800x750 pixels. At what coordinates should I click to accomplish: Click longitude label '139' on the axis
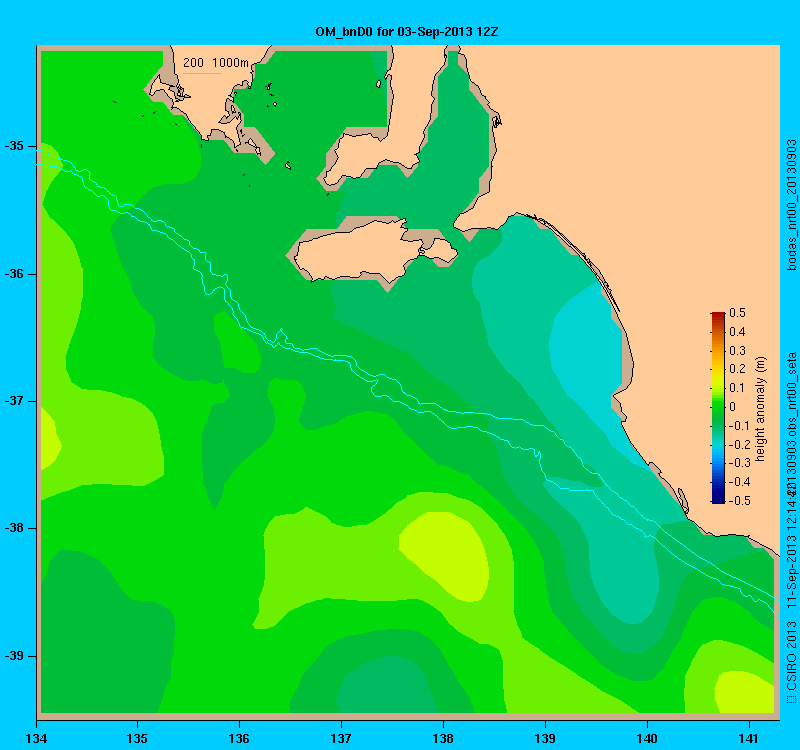(x=545, y=738)
